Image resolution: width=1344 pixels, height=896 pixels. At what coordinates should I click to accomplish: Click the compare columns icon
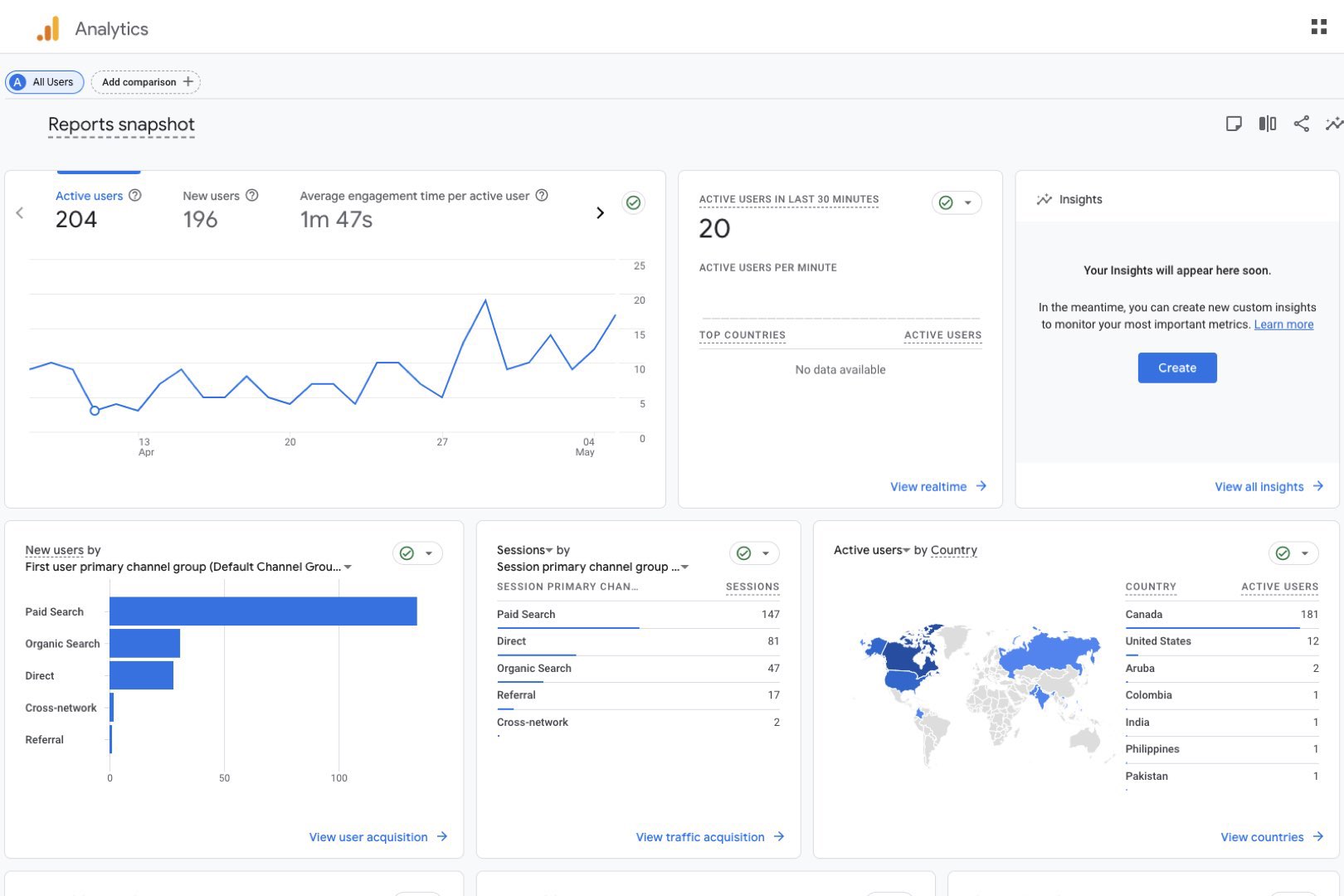tap(1267, 124)
